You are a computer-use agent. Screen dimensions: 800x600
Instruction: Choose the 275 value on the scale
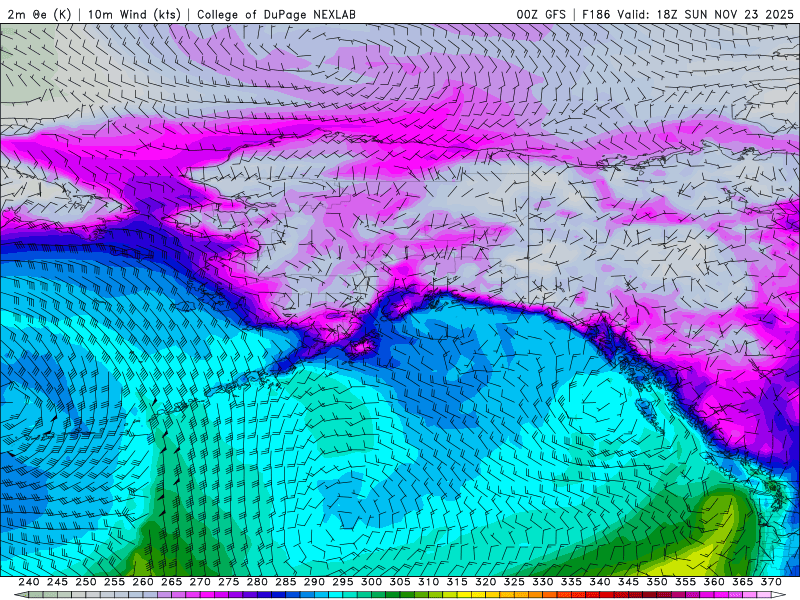coord(229,582)
